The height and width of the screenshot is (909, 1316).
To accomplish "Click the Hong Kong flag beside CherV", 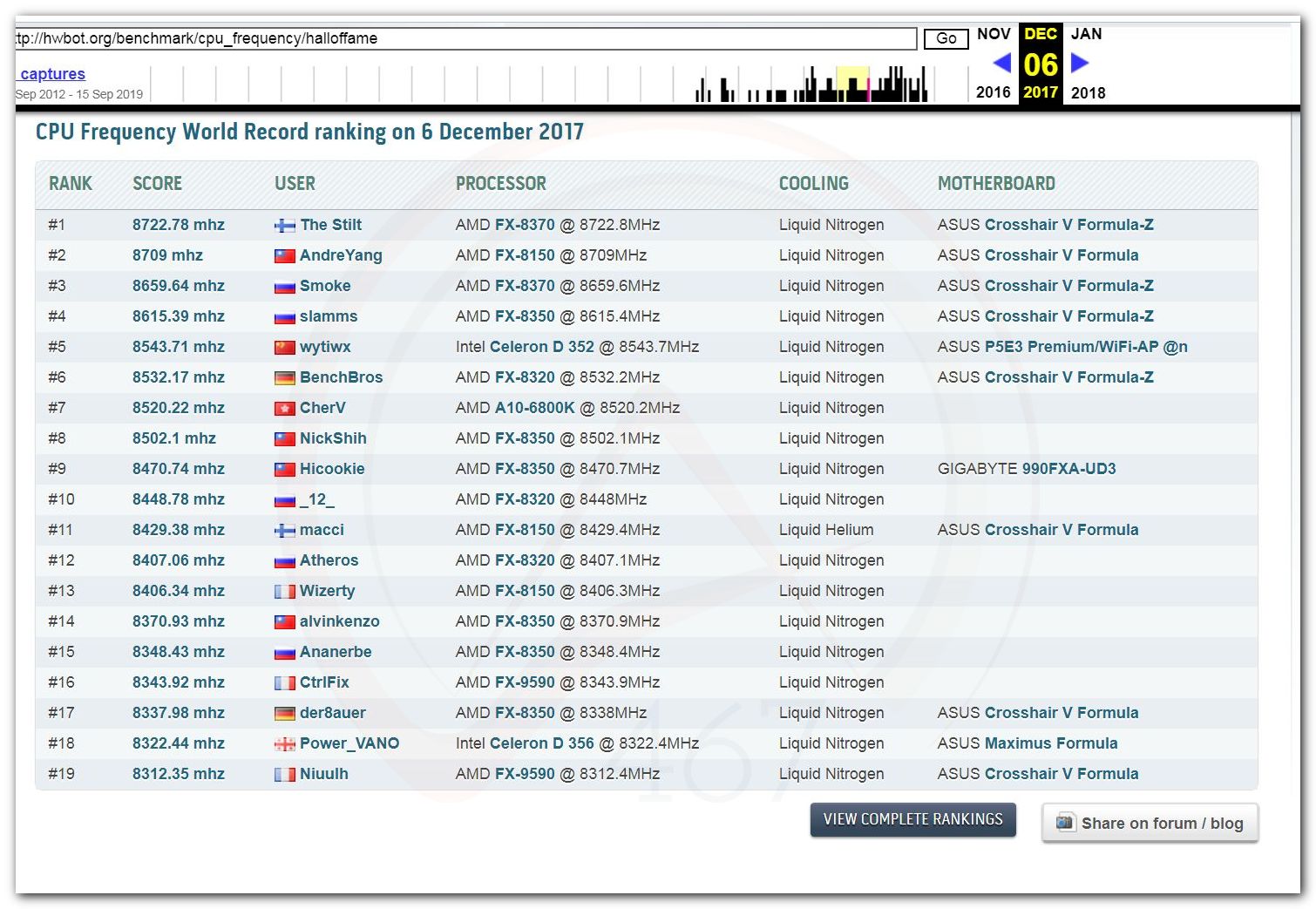I will point(285,409).
